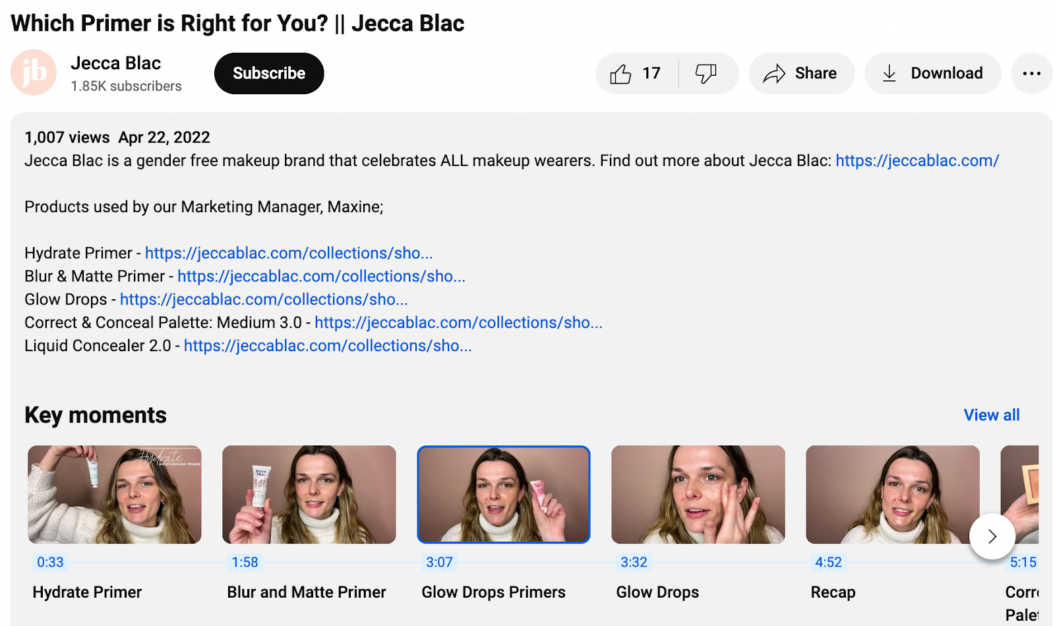Click the "Glow Drops Primers" chapter title
The height and width of the screenshot is (626, 1055).
click(x=493, y=592)
